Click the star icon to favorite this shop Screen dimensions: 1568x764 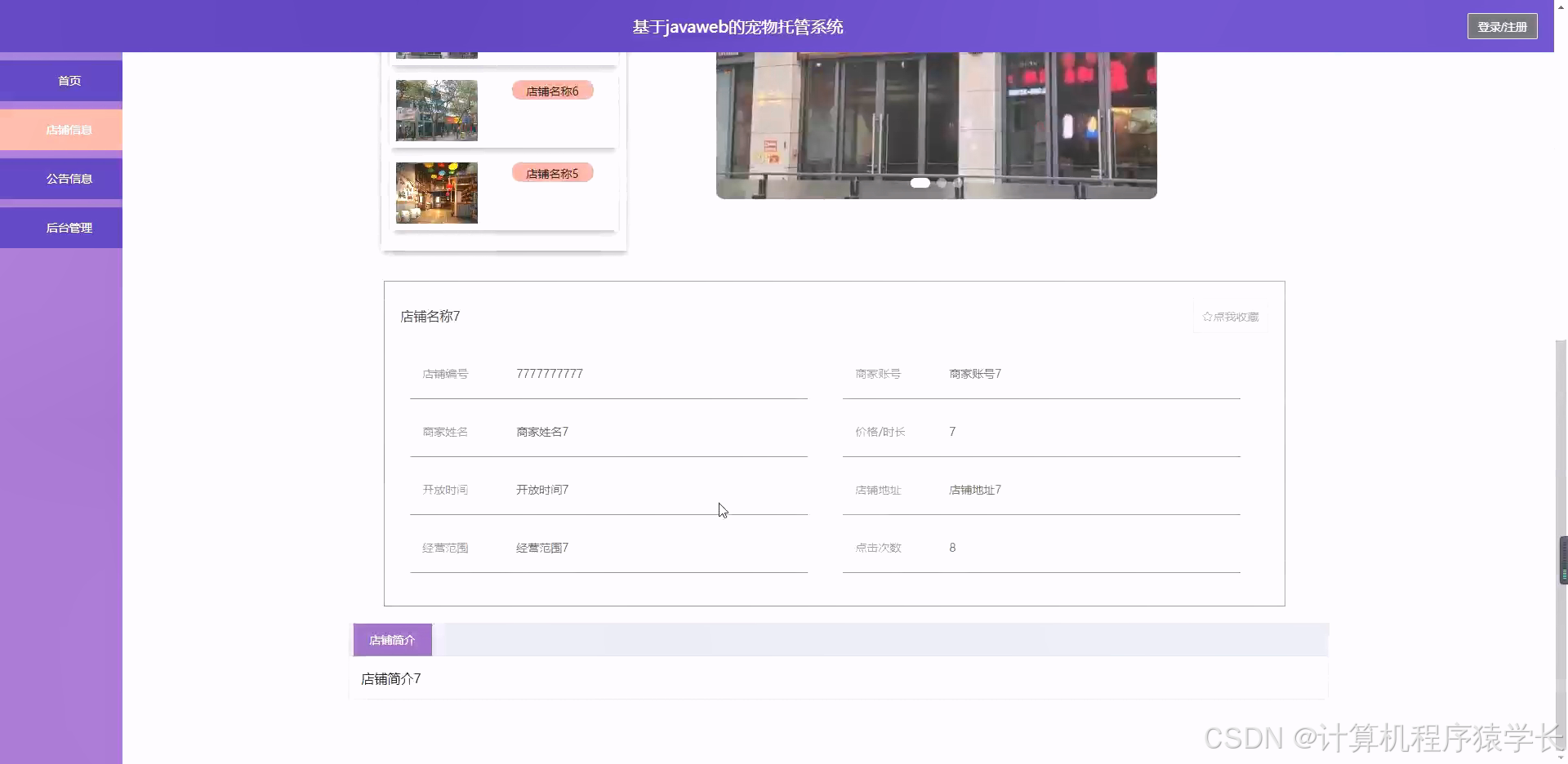click(1208, 317)
